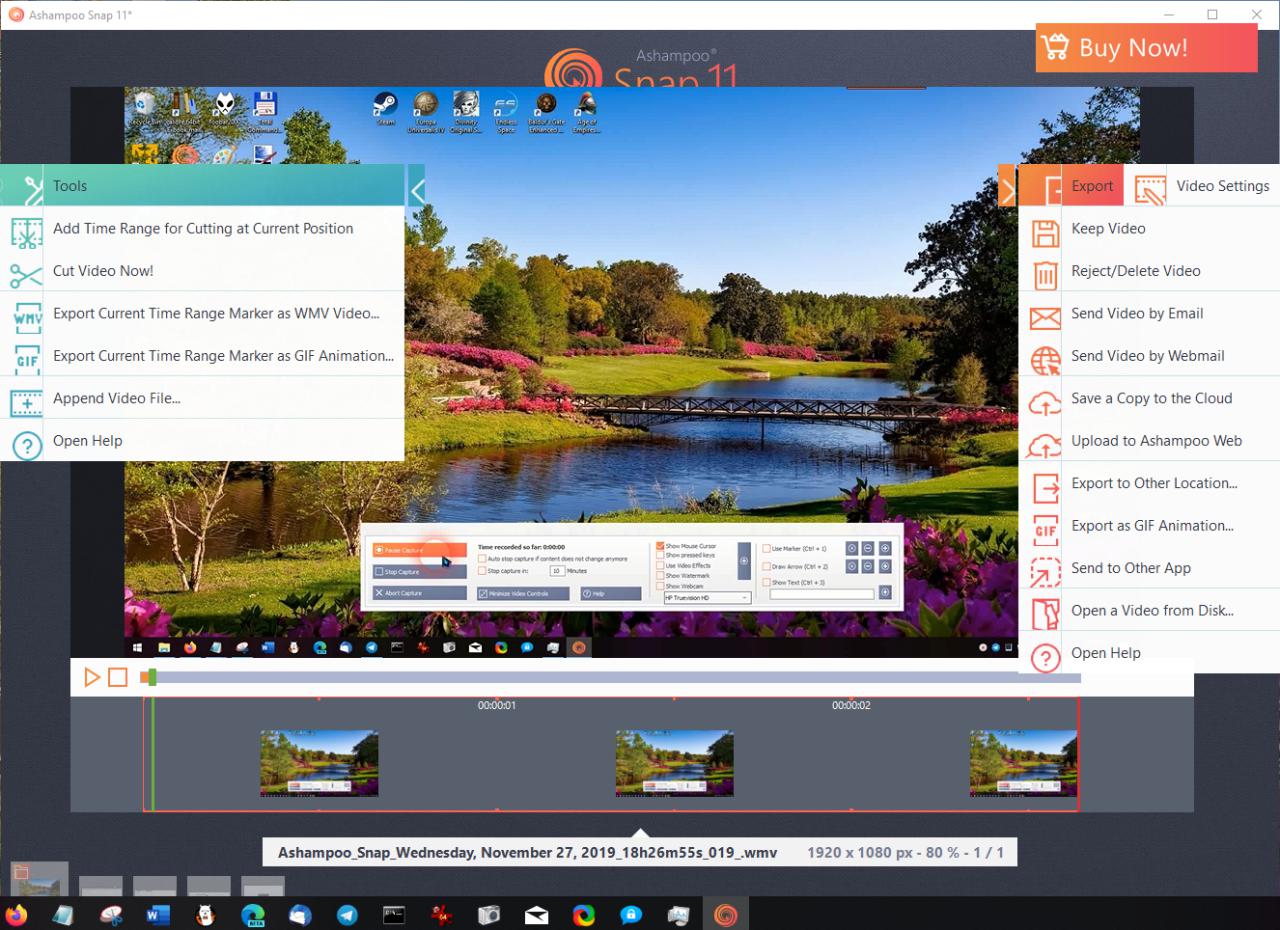
Task: Click the Tools panel header
Action: pos(203,186)
